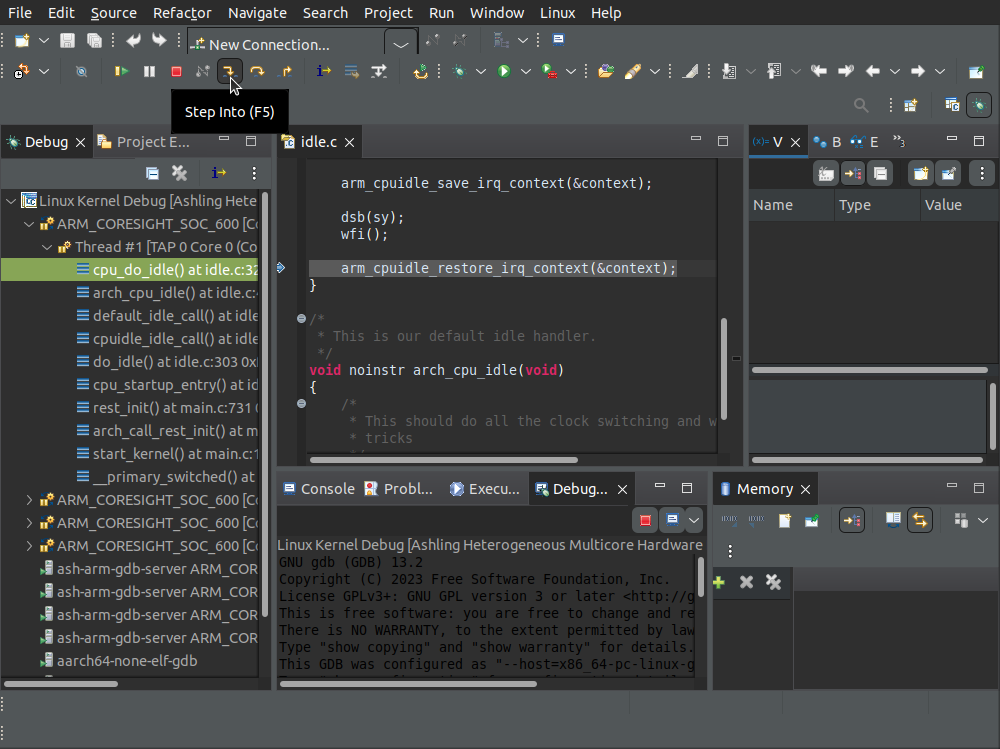Click the Search magnifier icon

coord(860,105)
